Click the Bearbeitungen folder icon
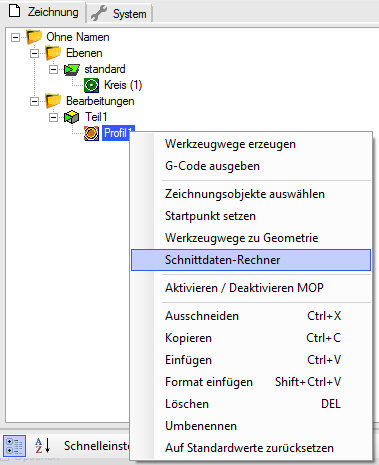 pos(53,101)
